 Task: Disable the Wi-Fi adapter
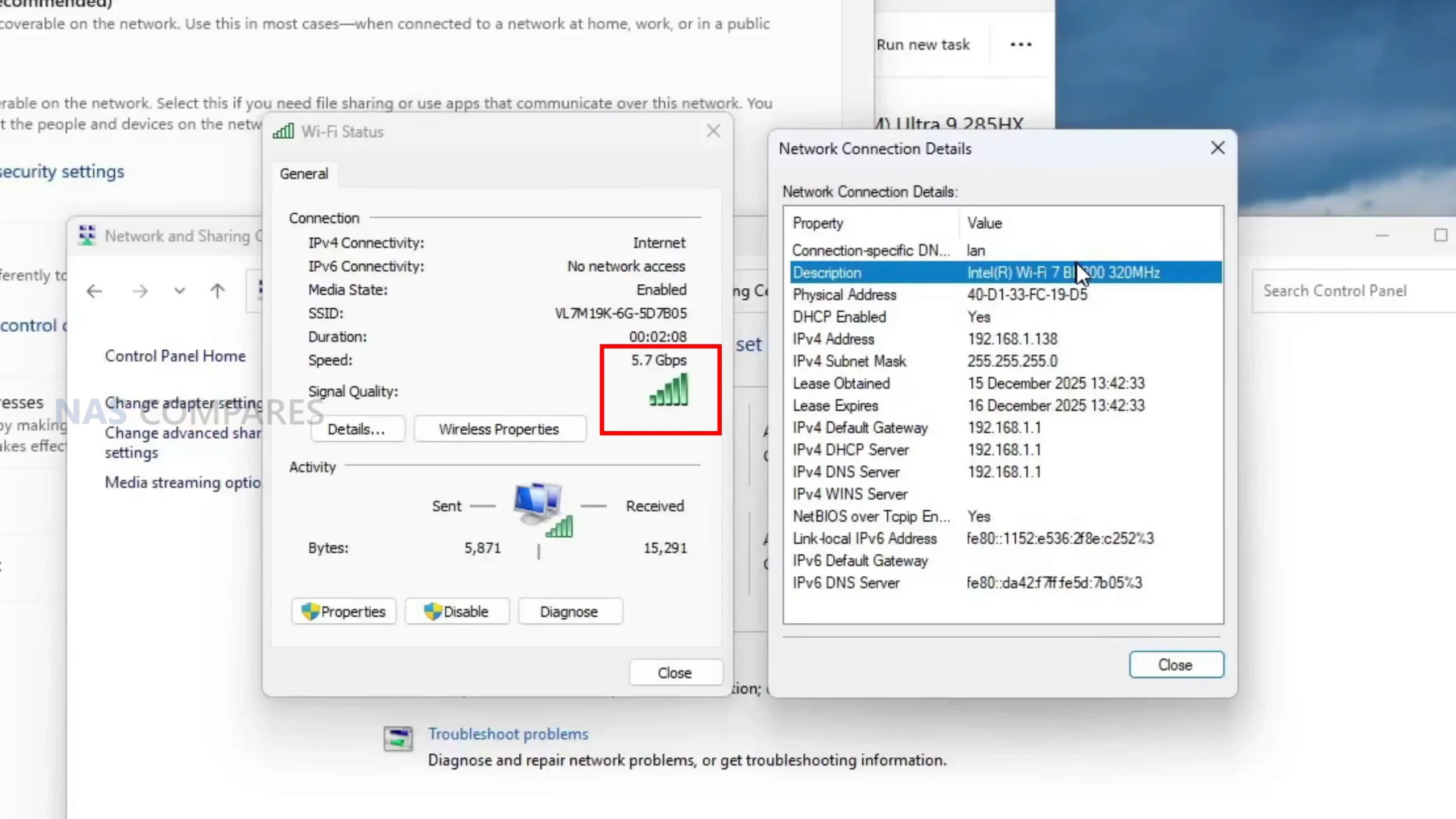pyautogui.click(x=457, y=611)
